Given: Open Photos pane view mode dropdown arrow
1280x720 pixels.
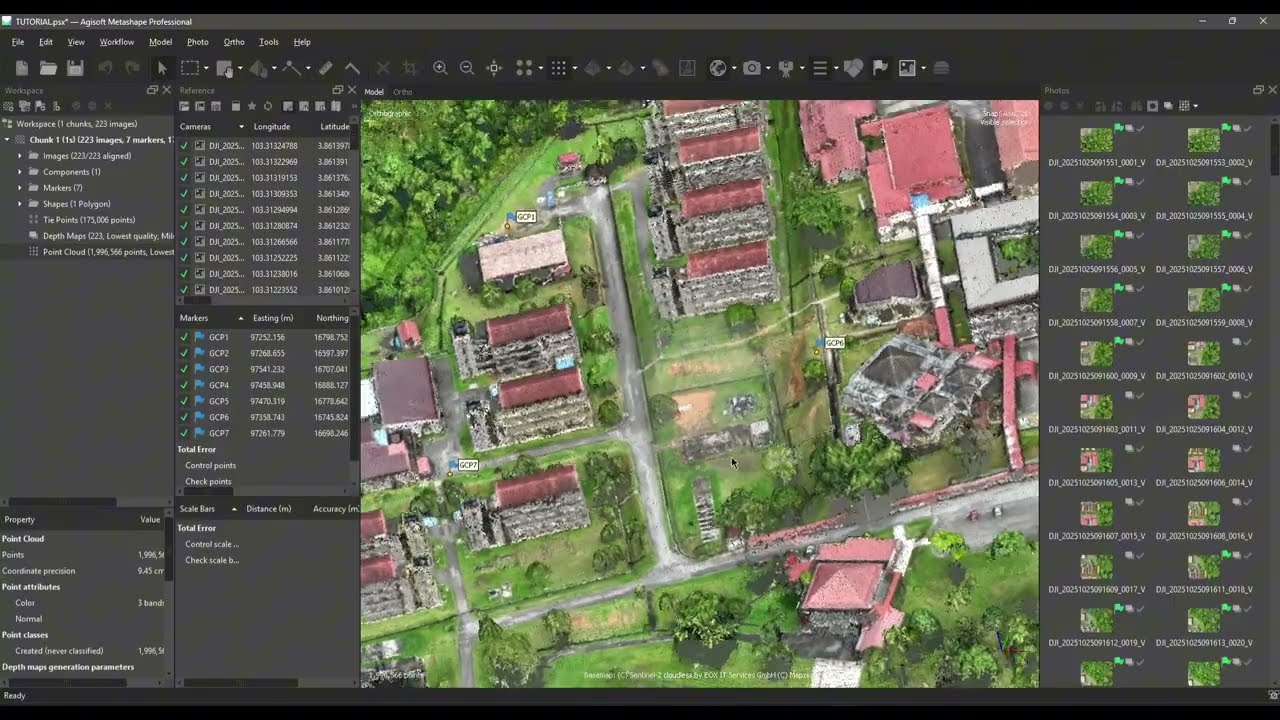Looking at the screenshot, I should [x=1195, y=106].
